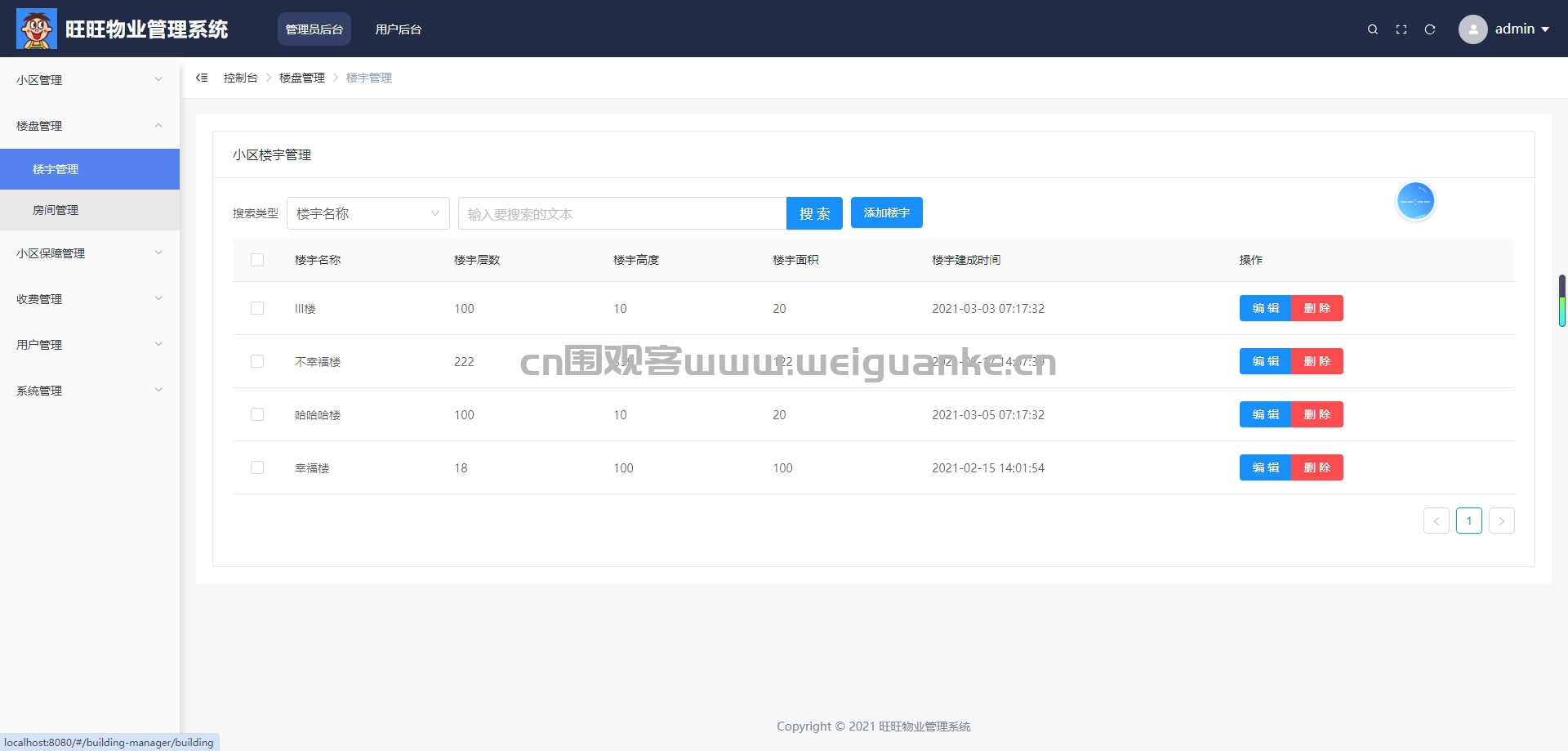Delete the 幸福楼 row

click(x=1317, y=467)
